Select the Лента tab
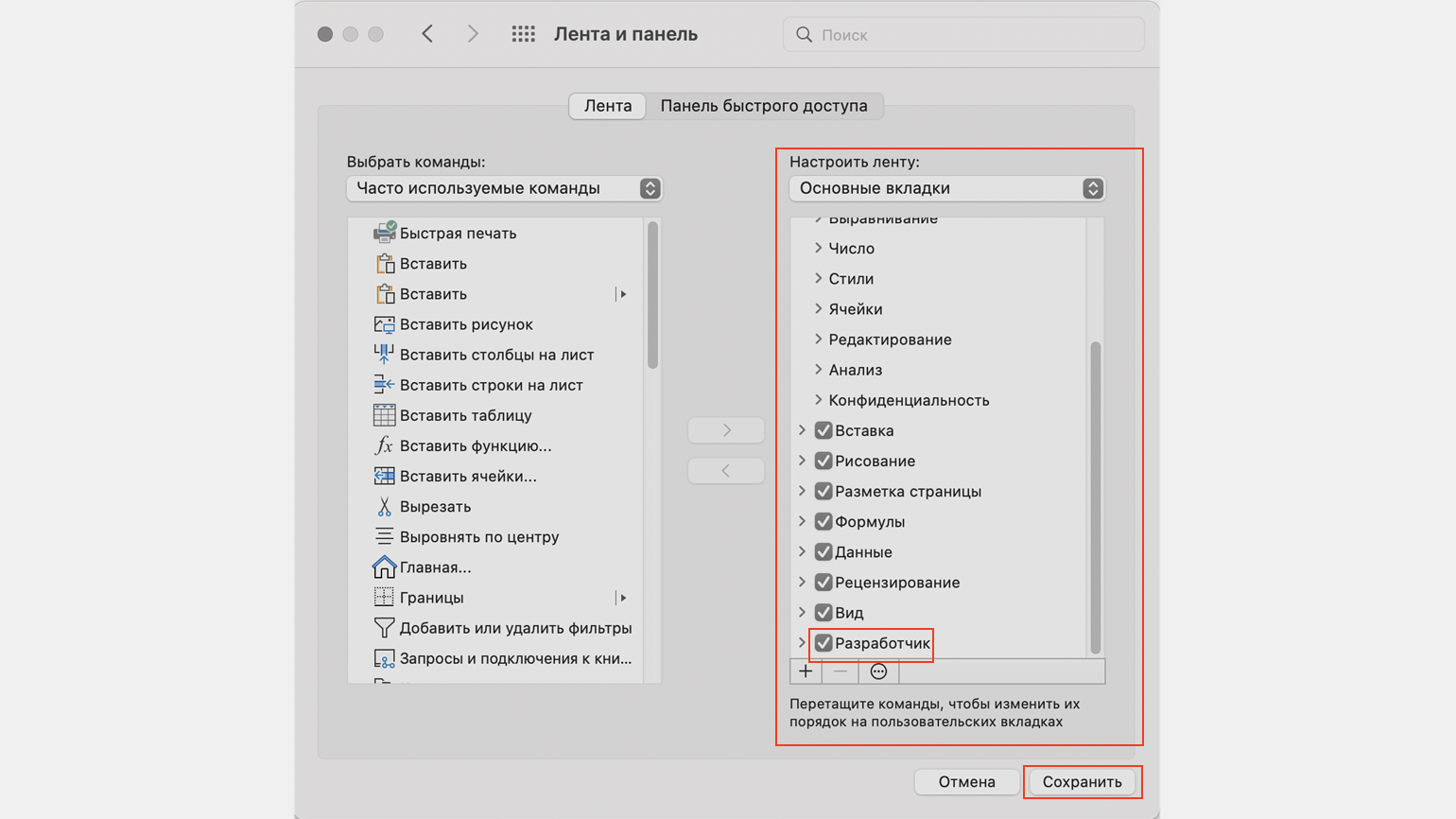Viewport: 1456px width, 819px height. [x=607, y=106]
